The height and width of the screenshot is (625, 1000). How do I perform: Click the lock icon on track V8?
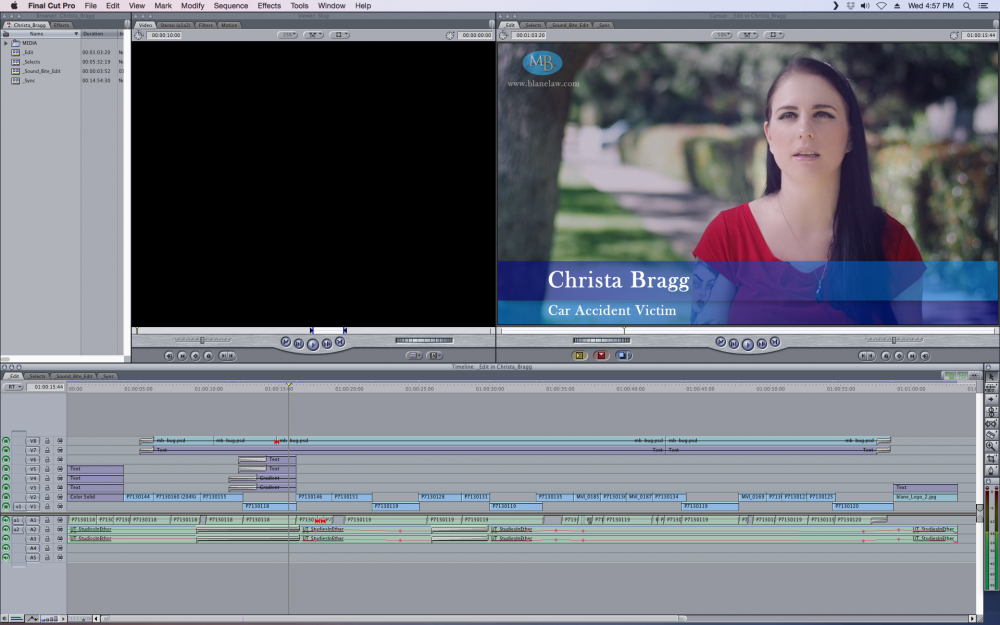47,440
